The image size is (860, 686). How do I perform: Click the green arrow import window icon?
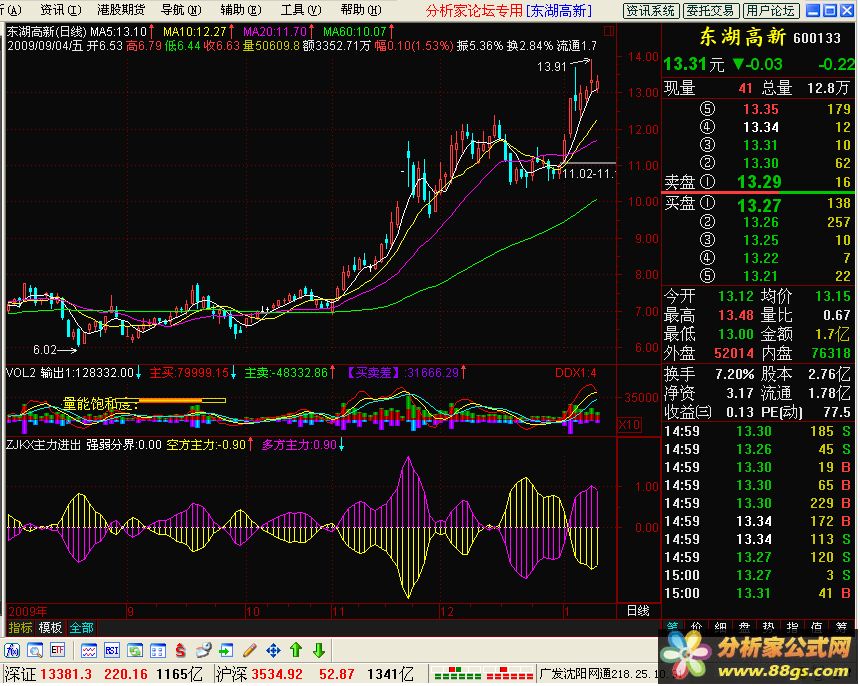[226, 651]
